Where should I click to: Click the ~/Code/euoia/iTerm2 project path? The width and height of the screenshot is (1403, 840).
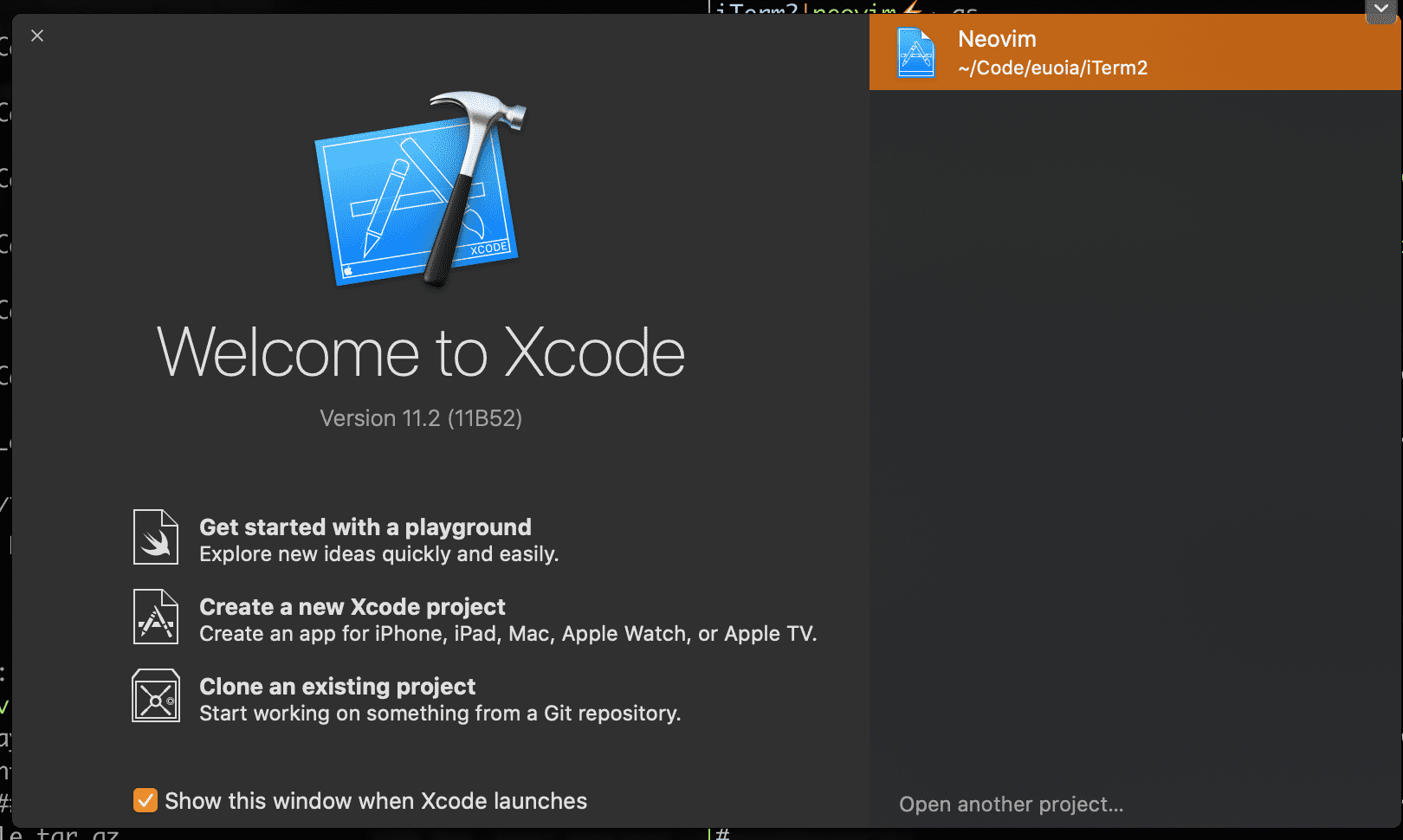click(x=1052, y=68)
